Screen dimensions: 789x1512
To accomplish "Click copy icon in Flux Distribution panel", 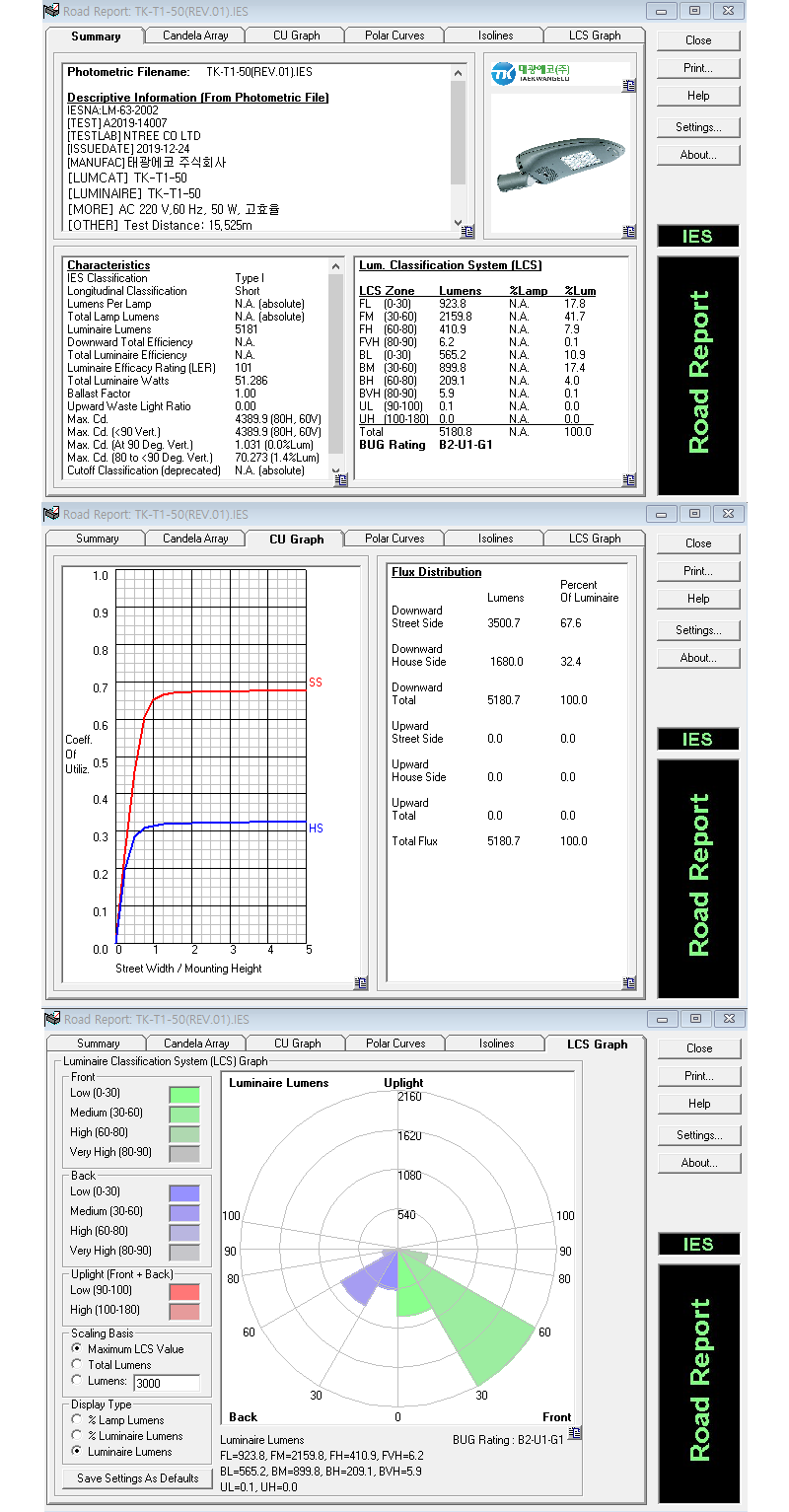I will pos(628,983).
